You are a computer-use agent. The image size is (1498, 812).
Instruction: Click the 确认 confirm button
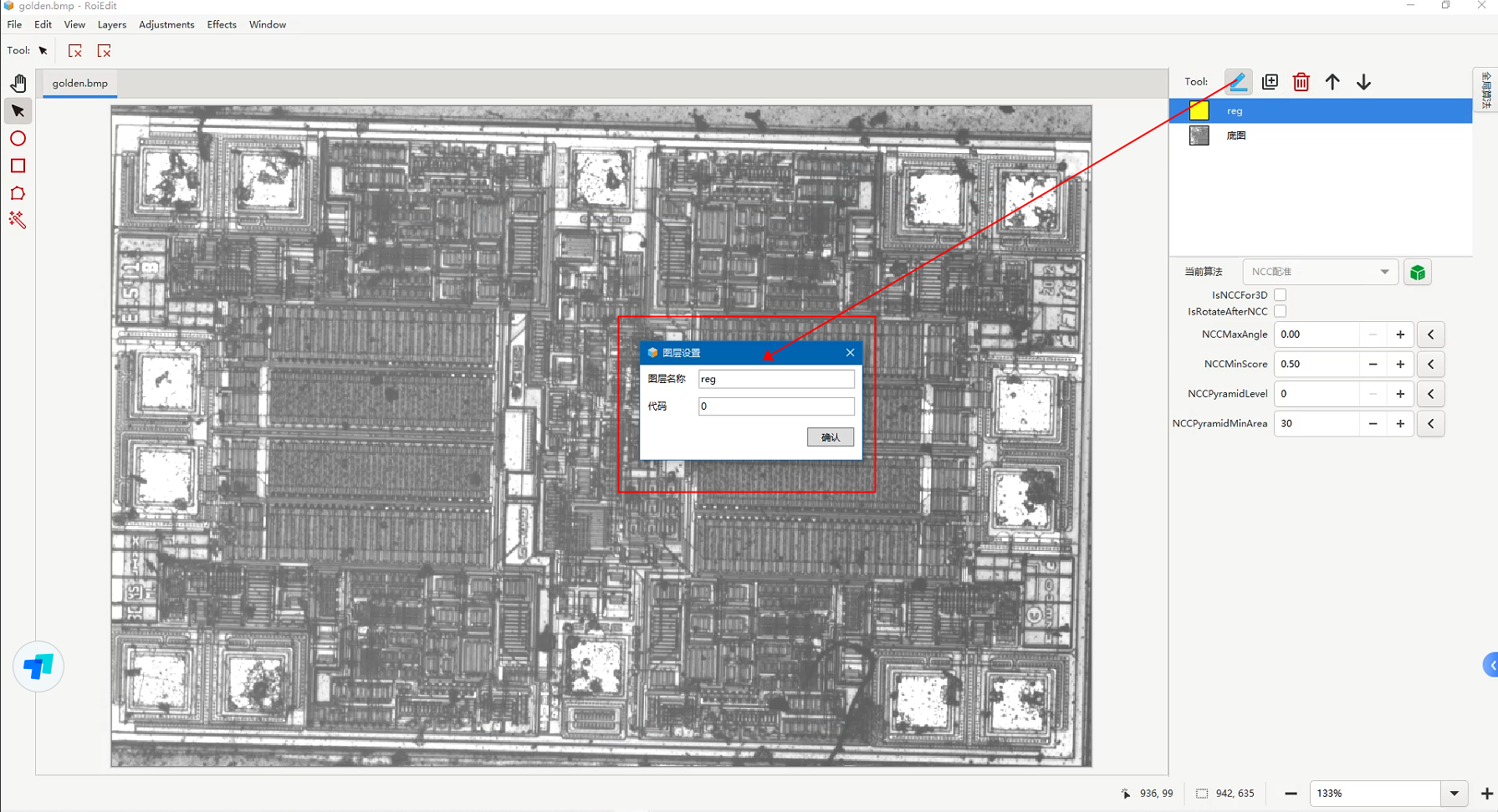pos(830,437)
